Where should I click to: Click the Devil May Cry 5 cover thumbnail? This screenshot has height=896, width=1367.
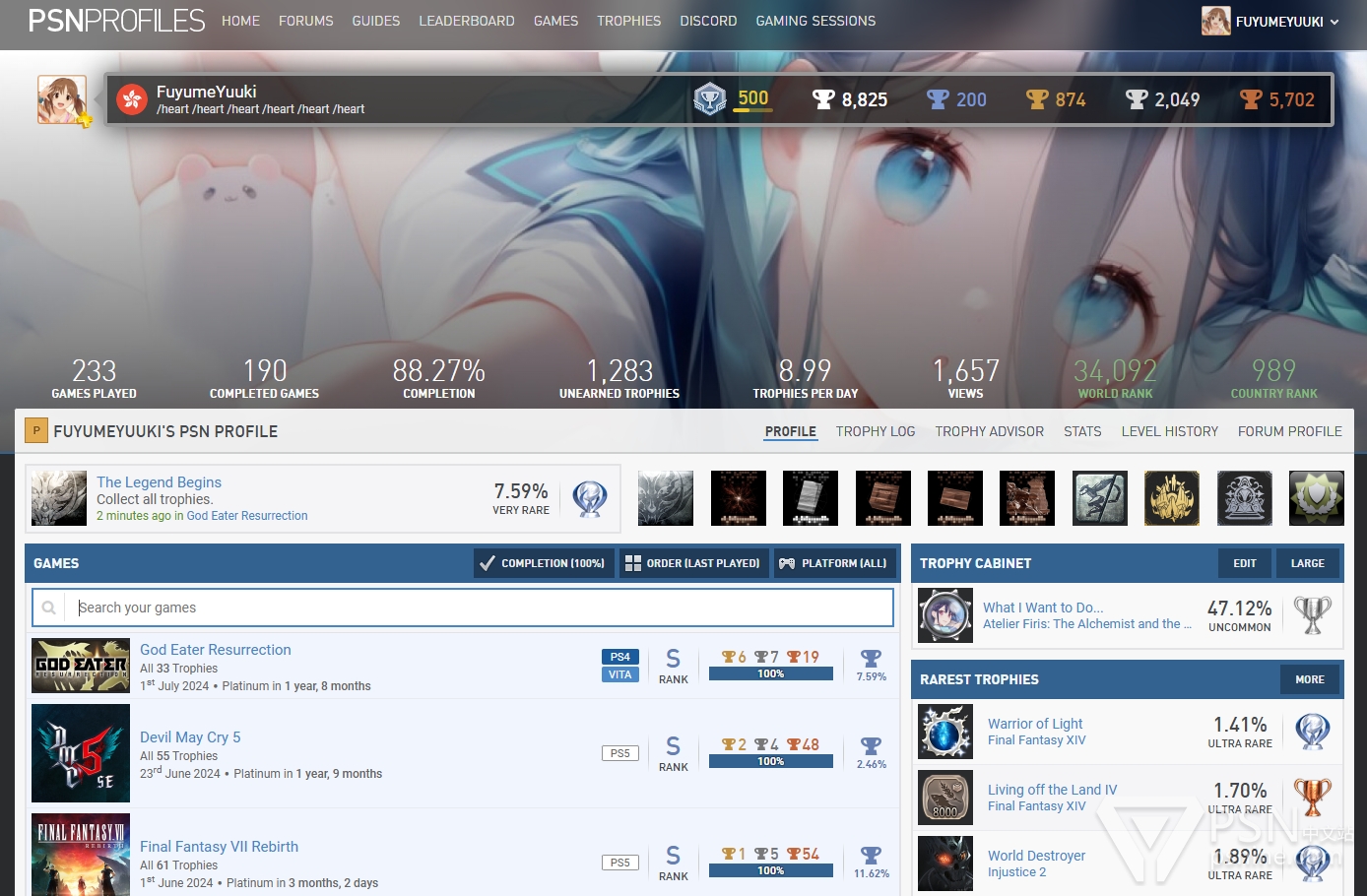click(x=81, y=753)
